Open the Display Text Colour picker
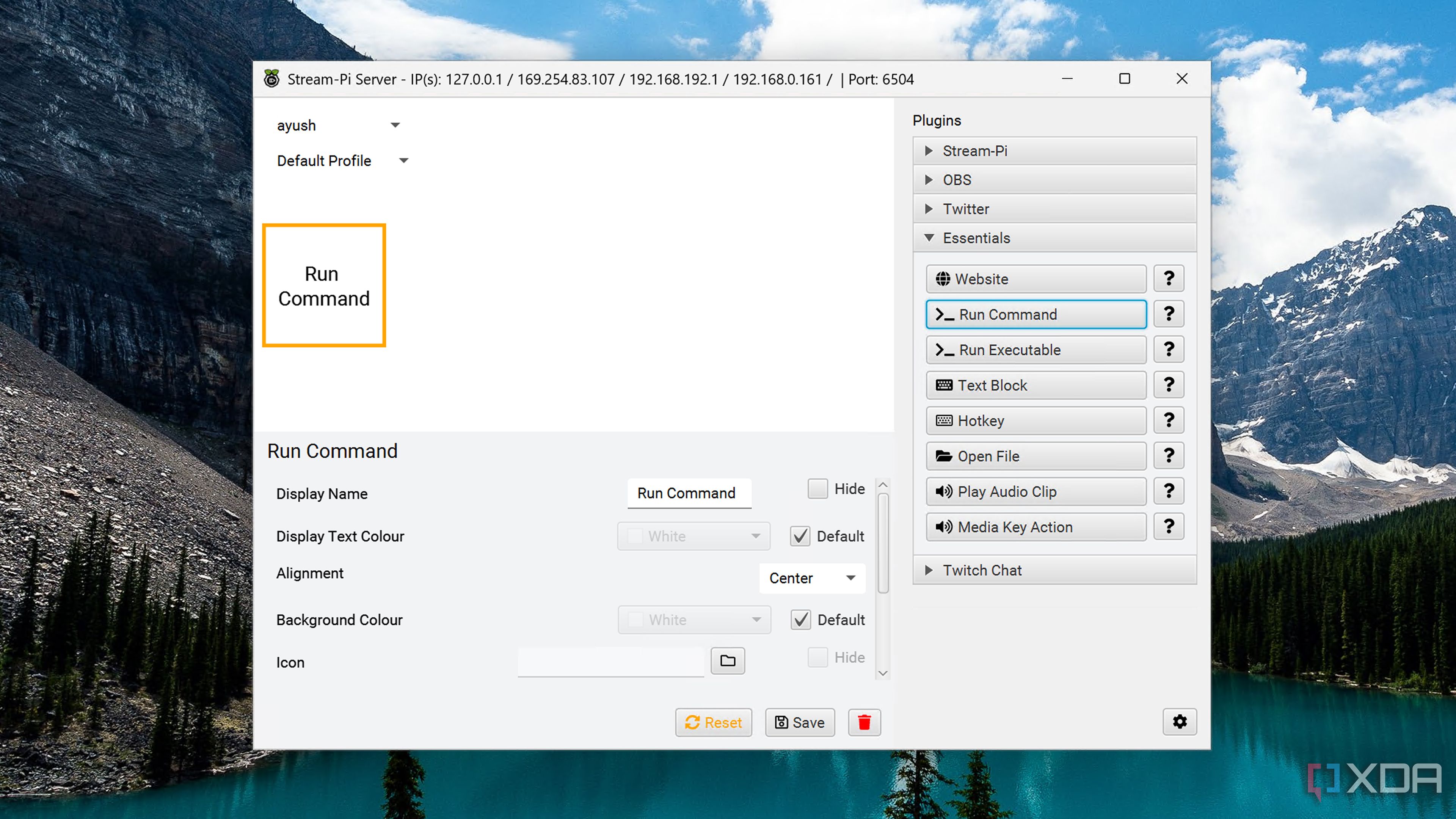Viewport: 1456px width, 819px height. coord(693,536)
